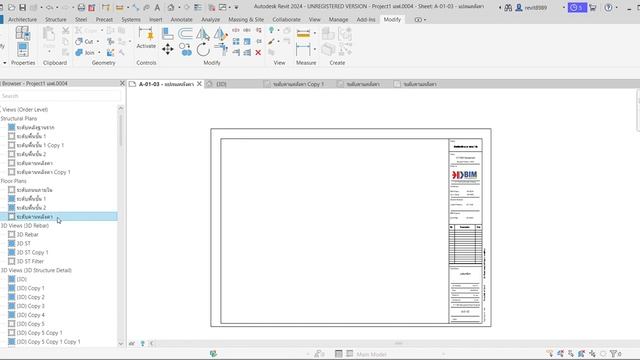Toggle the Properties palette icon
640x360 pixels.
tap(22, 50)
